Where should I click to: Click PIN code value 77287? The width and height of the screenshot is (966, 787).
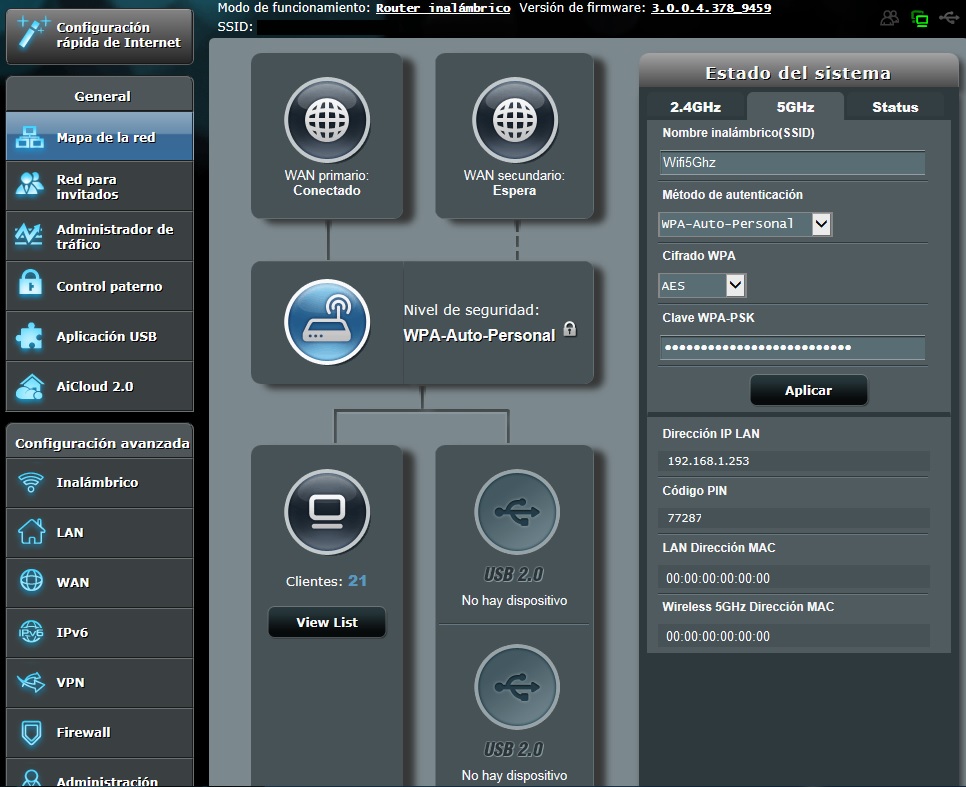684,518
